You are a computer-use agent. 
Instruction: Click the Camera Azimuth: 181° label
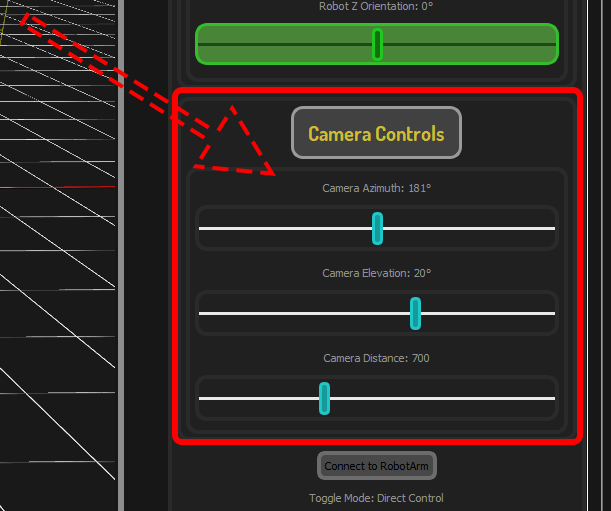point(376,188)
